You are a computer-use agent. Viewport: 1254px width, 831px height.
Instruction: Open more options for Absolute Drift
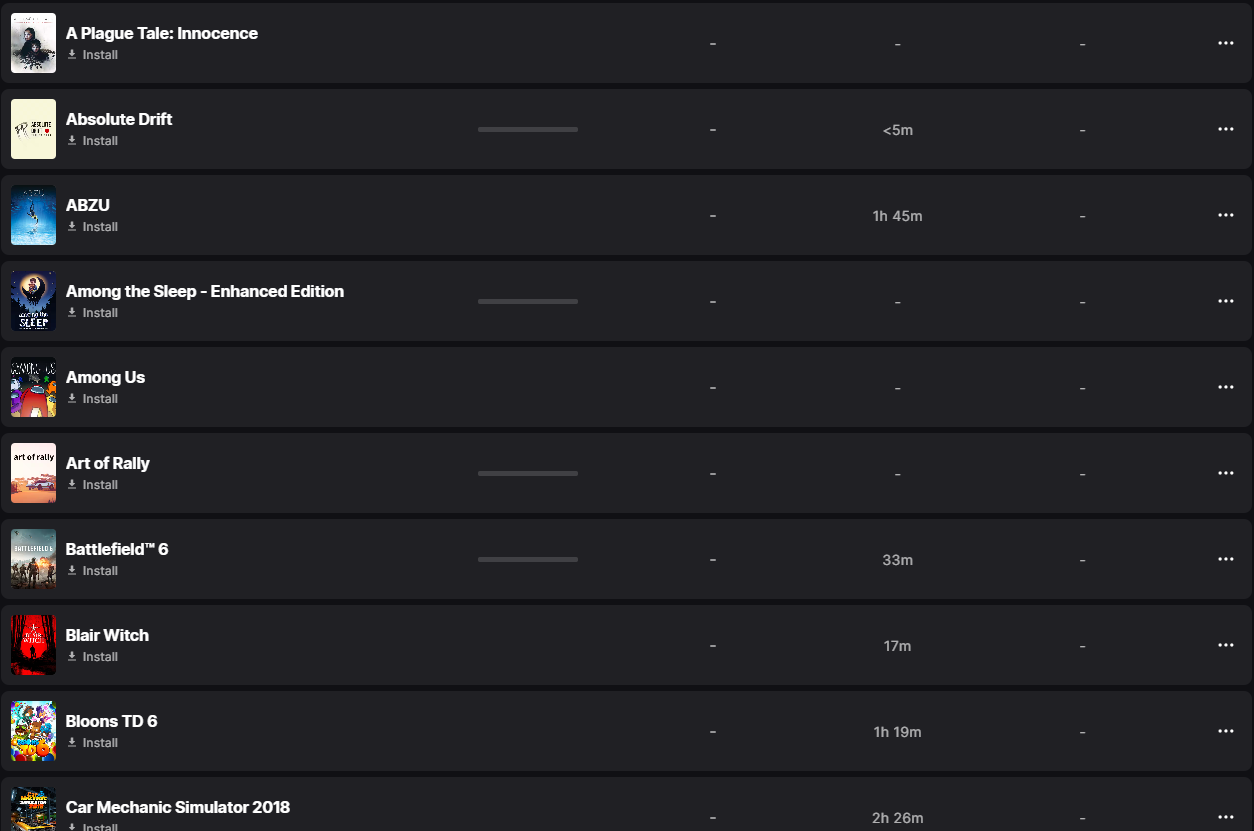[1225, 129]
